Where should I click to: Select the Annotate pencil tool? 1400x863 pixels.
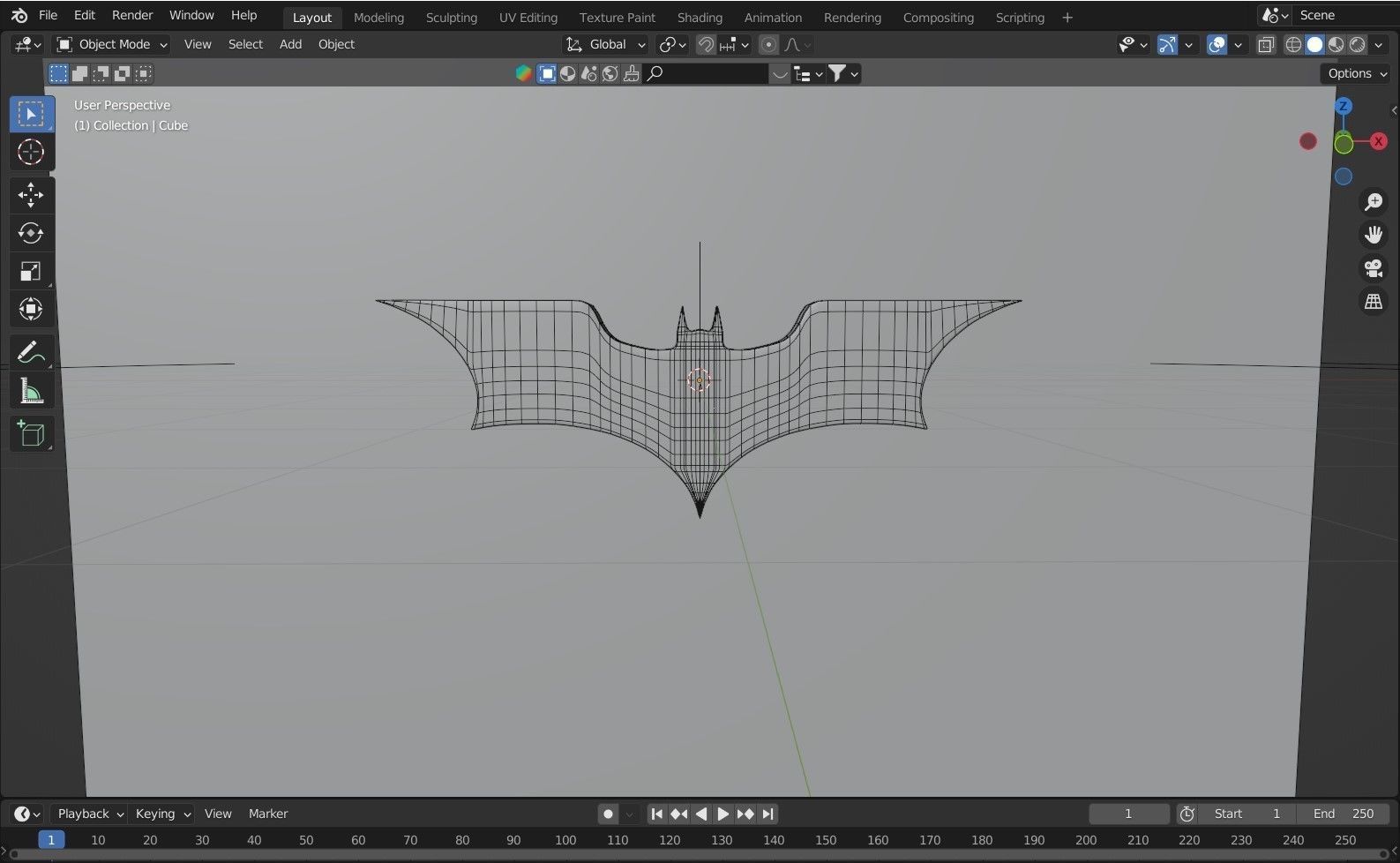tap(32, 352)
